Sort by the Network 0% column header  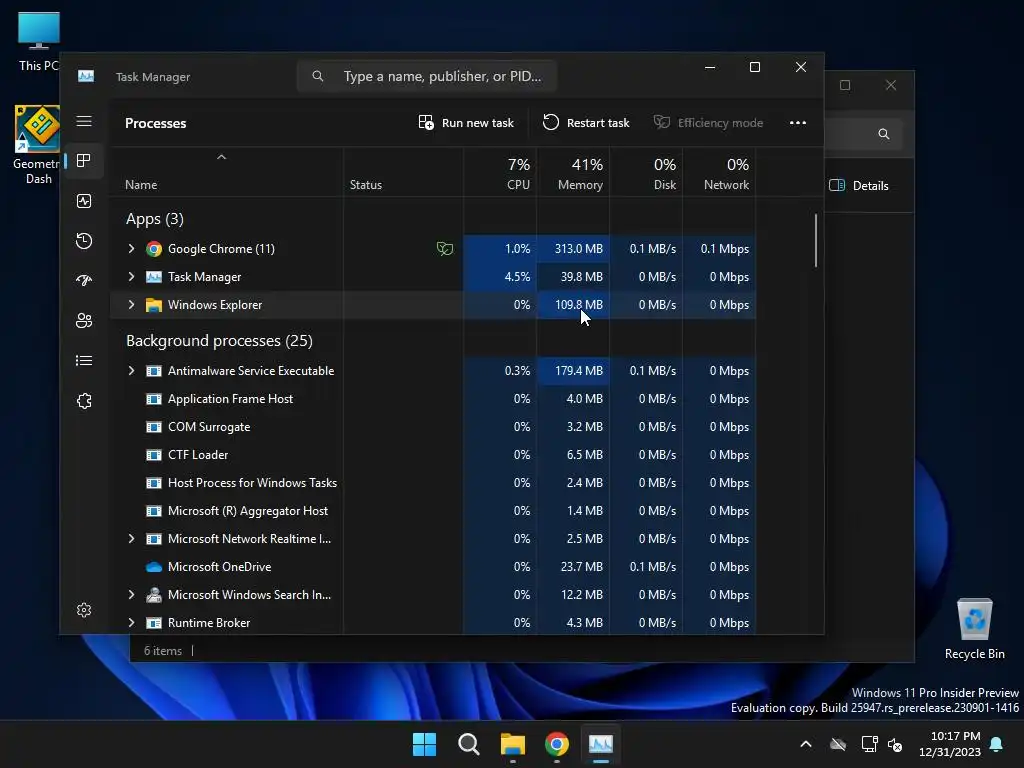pyautogui.click(x=719, y=173)
